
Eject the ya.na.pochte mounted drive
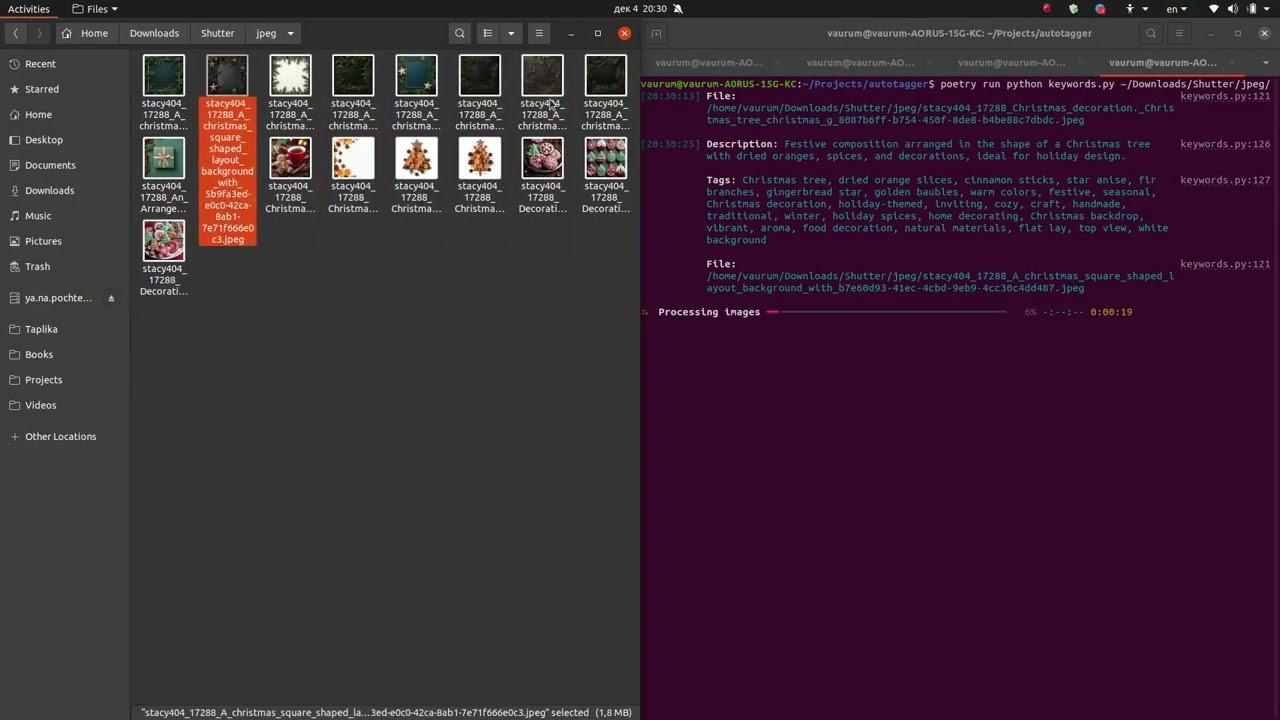pos(111,298)
